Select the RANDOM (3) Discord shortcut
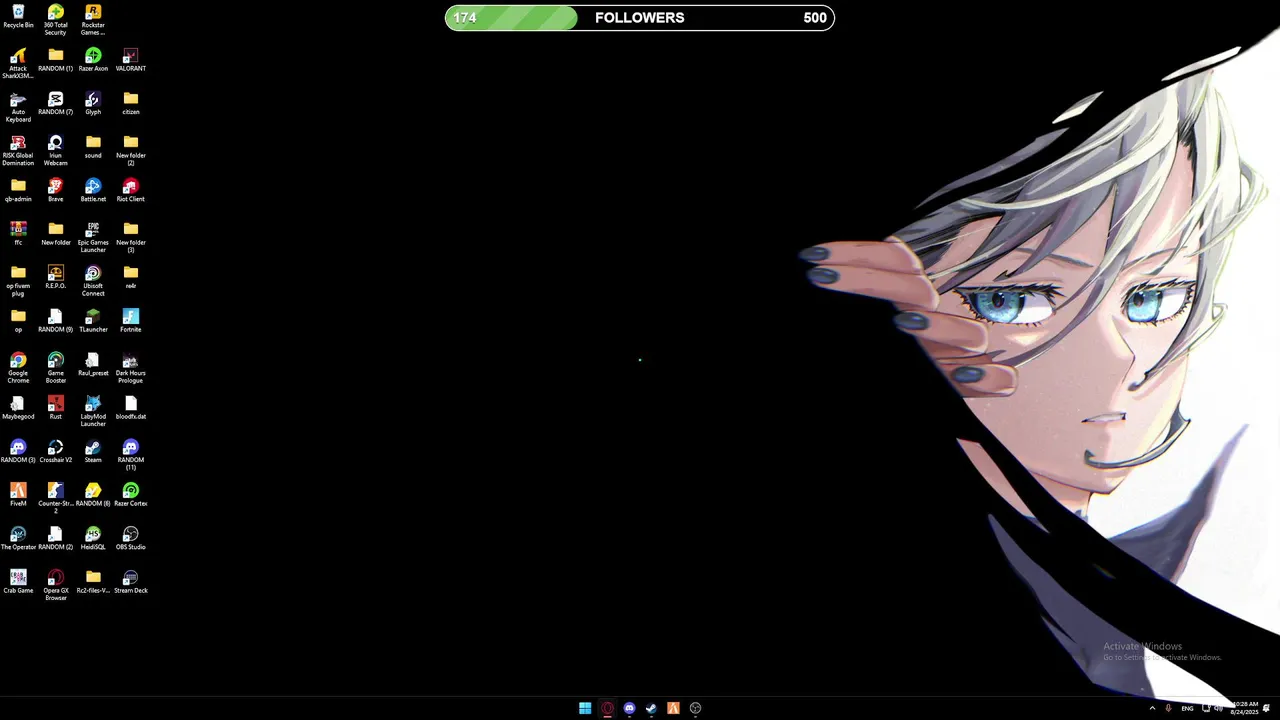Screen dimensions: 1280x720 [x=18, y=451]
